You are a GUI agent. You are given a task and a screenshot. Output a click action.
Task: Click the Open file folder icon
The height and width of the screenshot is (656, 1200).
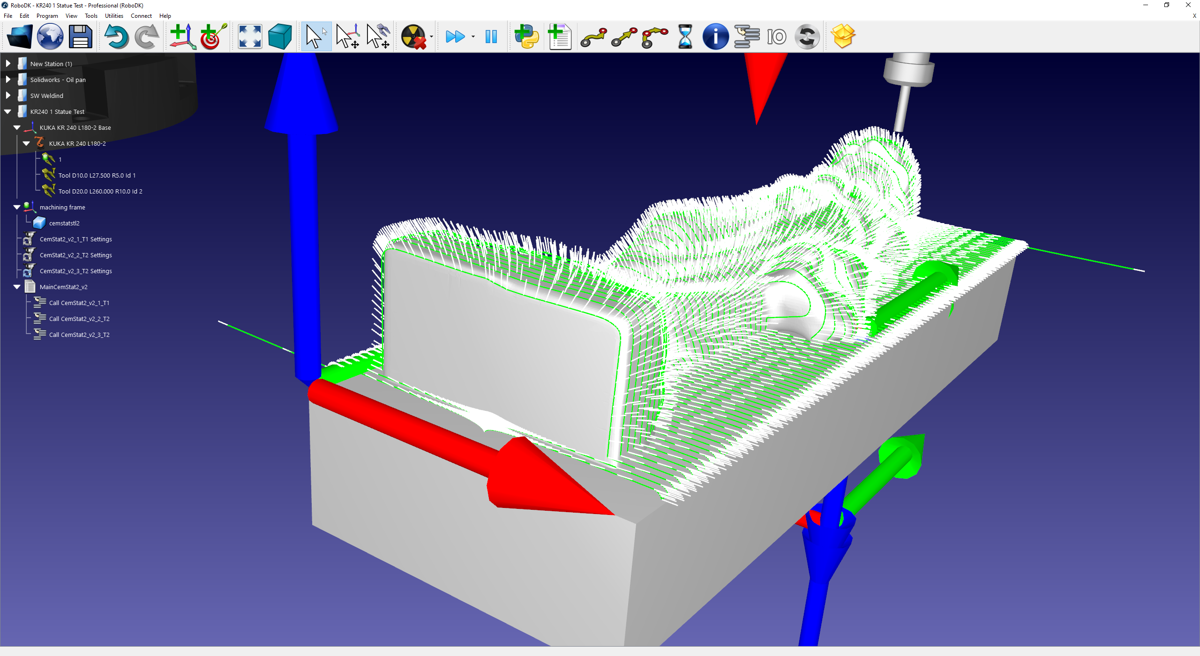[x=19, y=37]
